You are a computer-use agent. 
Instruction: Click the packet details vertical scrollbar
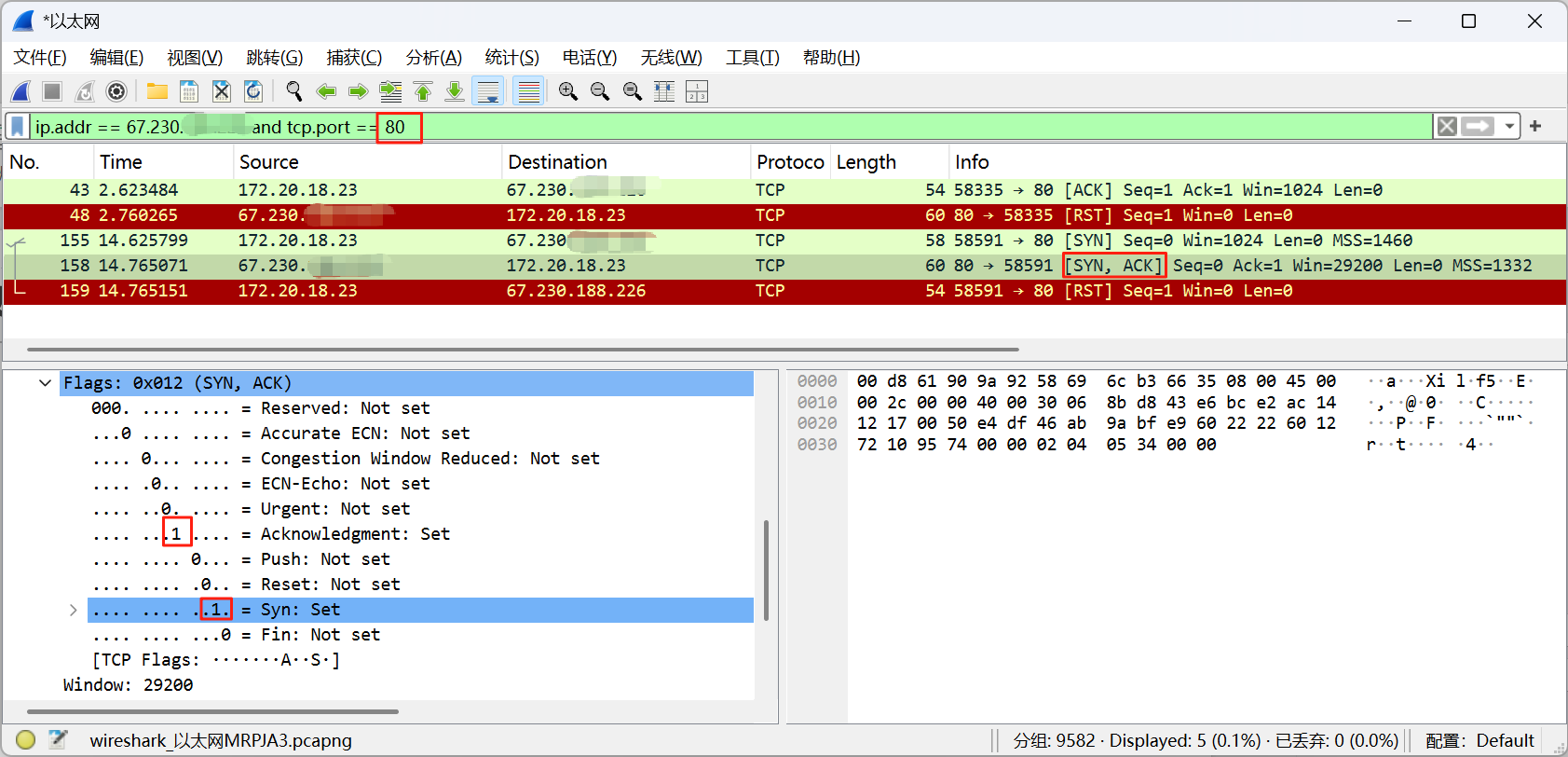pos(766,569)
